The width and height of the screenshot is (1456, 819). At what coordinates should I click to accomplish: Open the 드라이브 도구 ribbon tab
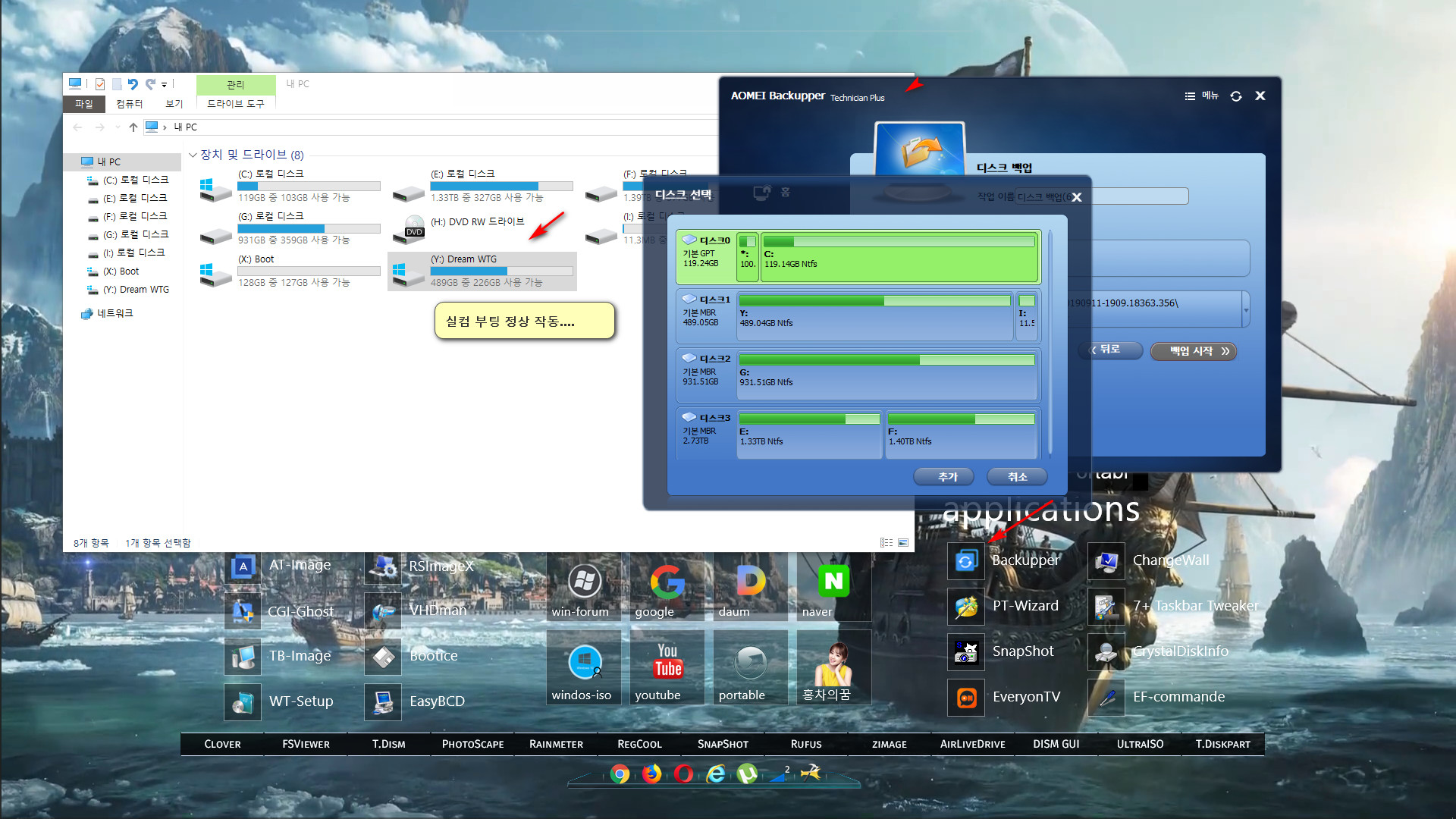(236, 104)
